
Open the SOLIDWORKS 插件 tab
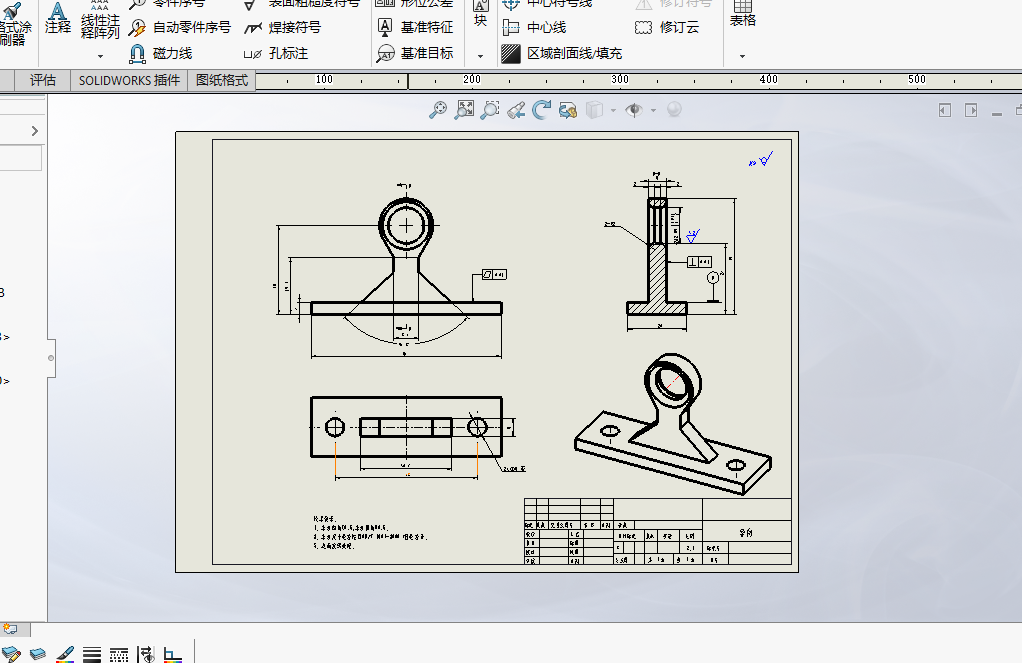tap(129, 80)
